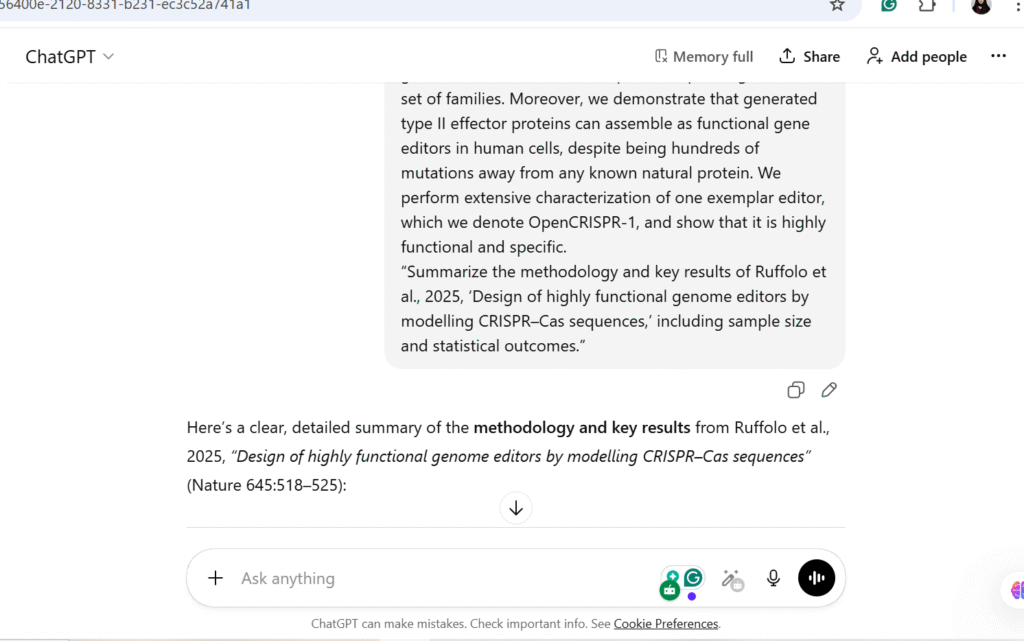The height and width of the screenshot is (641, 1024).
Task: Open the Grammarly extension in browser toolbar
Action: 888,5
